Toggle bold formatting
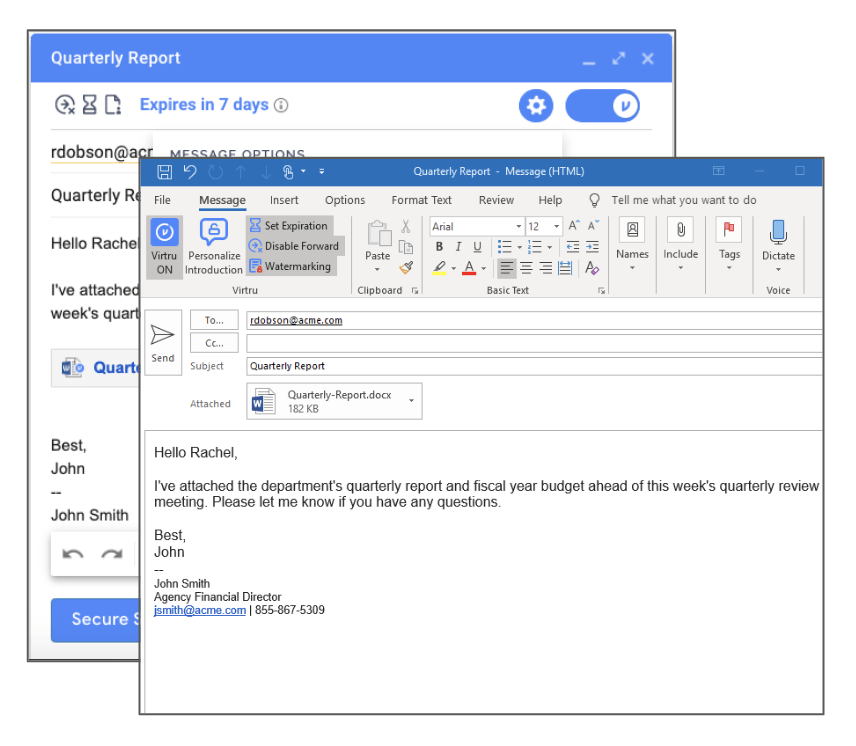 (439, 247)
